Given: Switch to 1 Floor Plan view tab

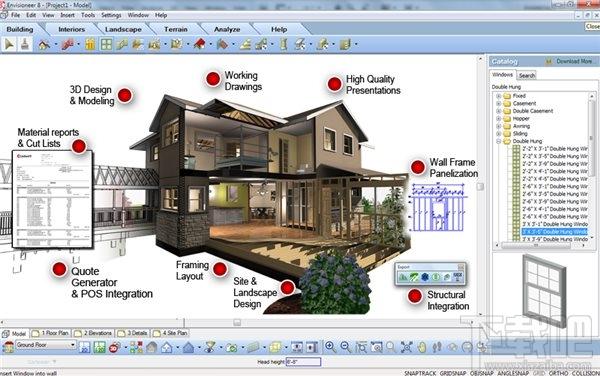Looking at the screenshot, I should point(51,333).
